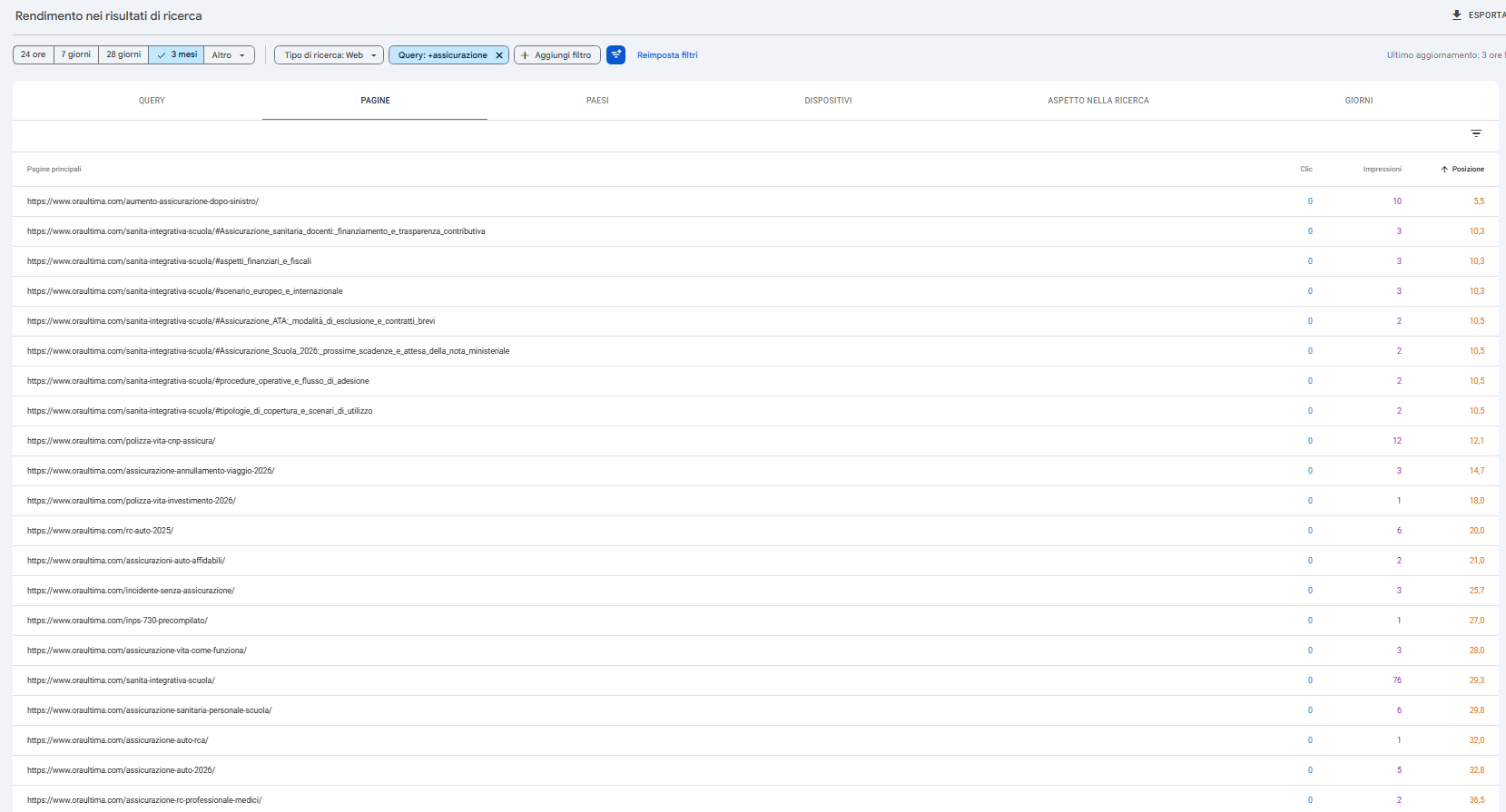Switch to the PAGINE tab

point(375,101)
